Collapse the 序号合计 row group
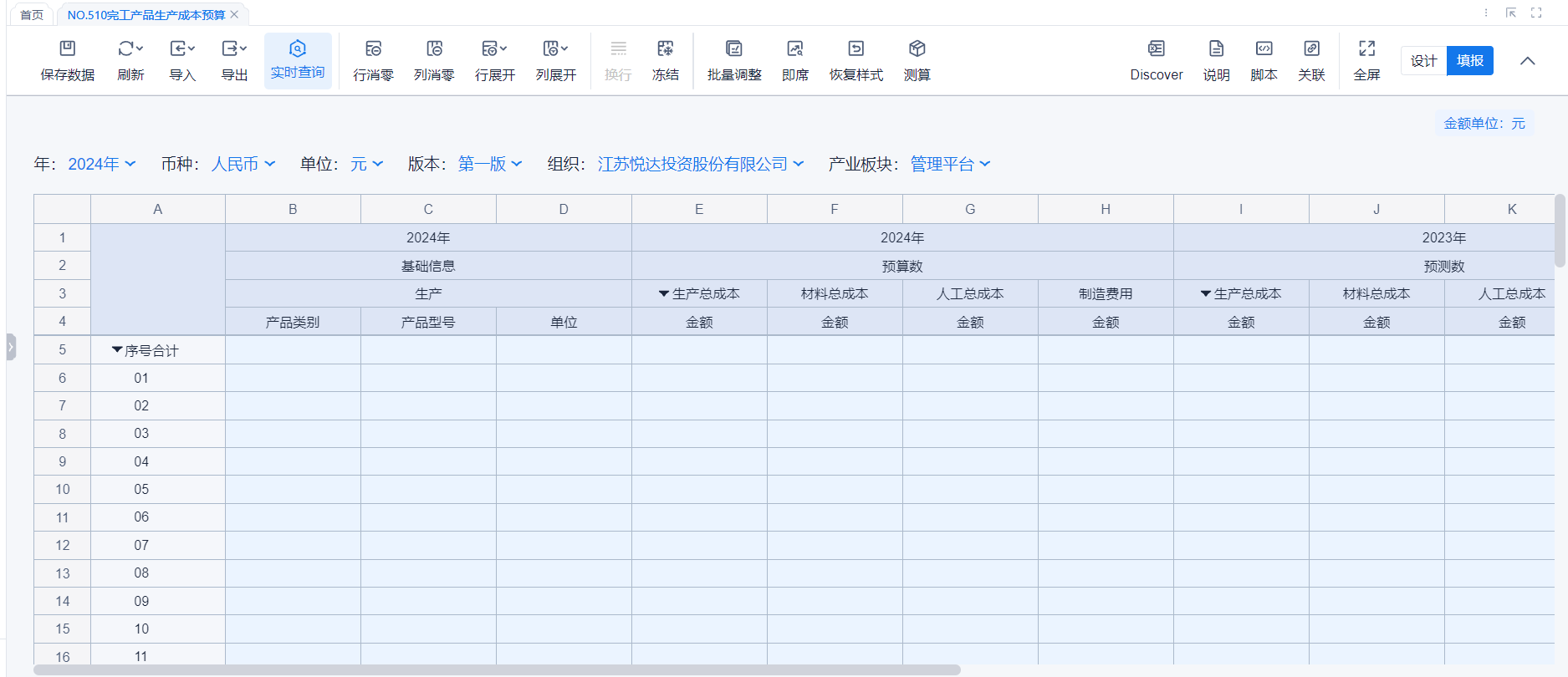 tap(117, 350)
